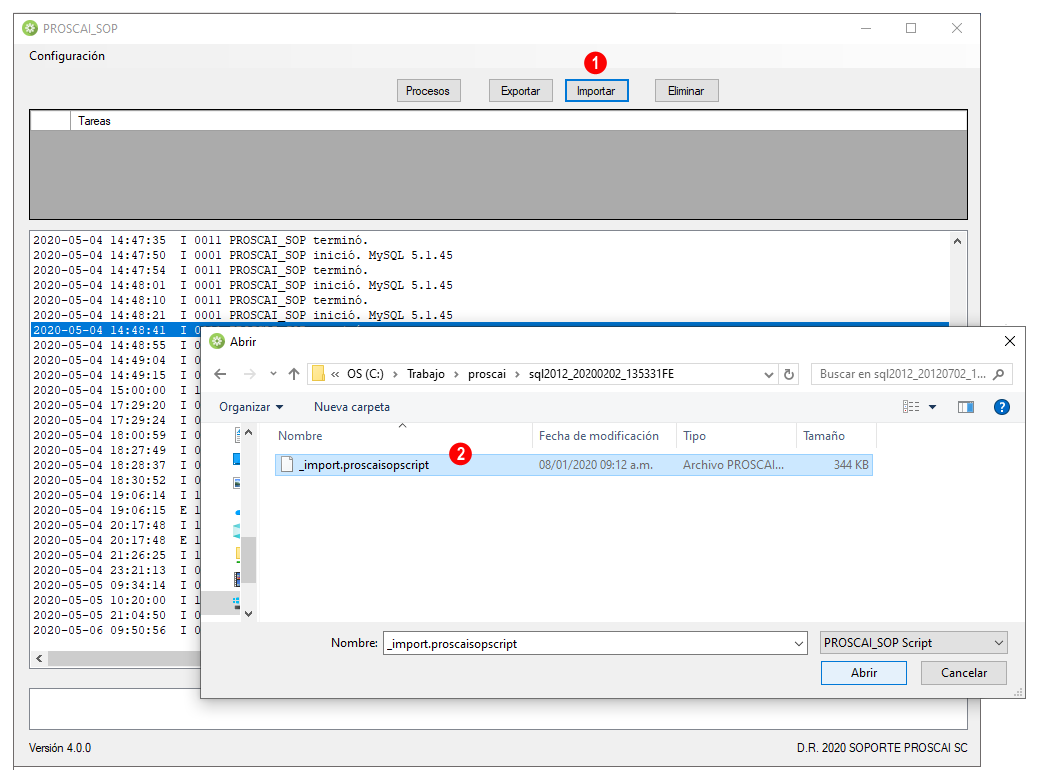Select the proscai breadcrumb
The image size is (1038, 782).
[x=487, y=374]
